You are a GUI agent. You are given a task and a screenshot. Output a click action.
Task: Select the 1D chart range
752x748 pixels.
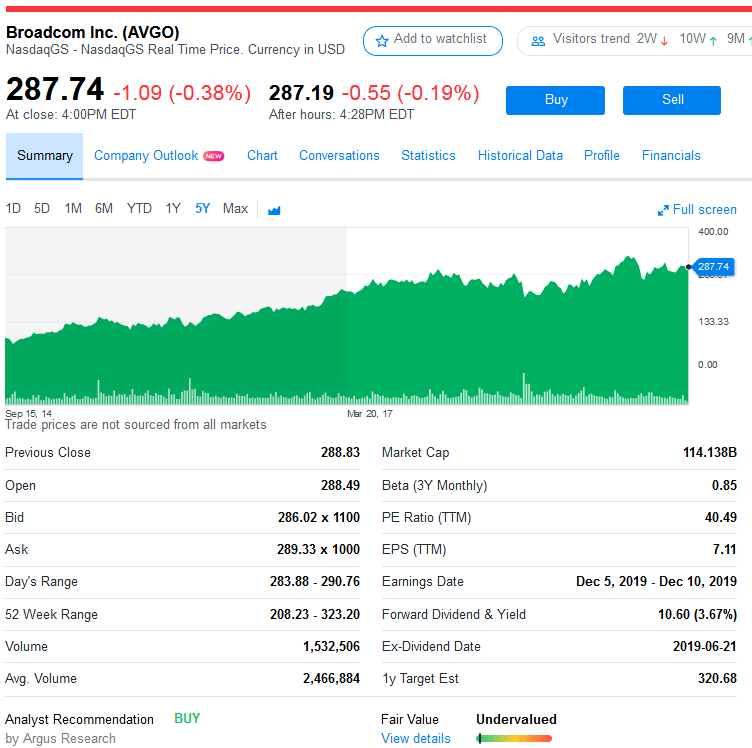pos(13,209)
